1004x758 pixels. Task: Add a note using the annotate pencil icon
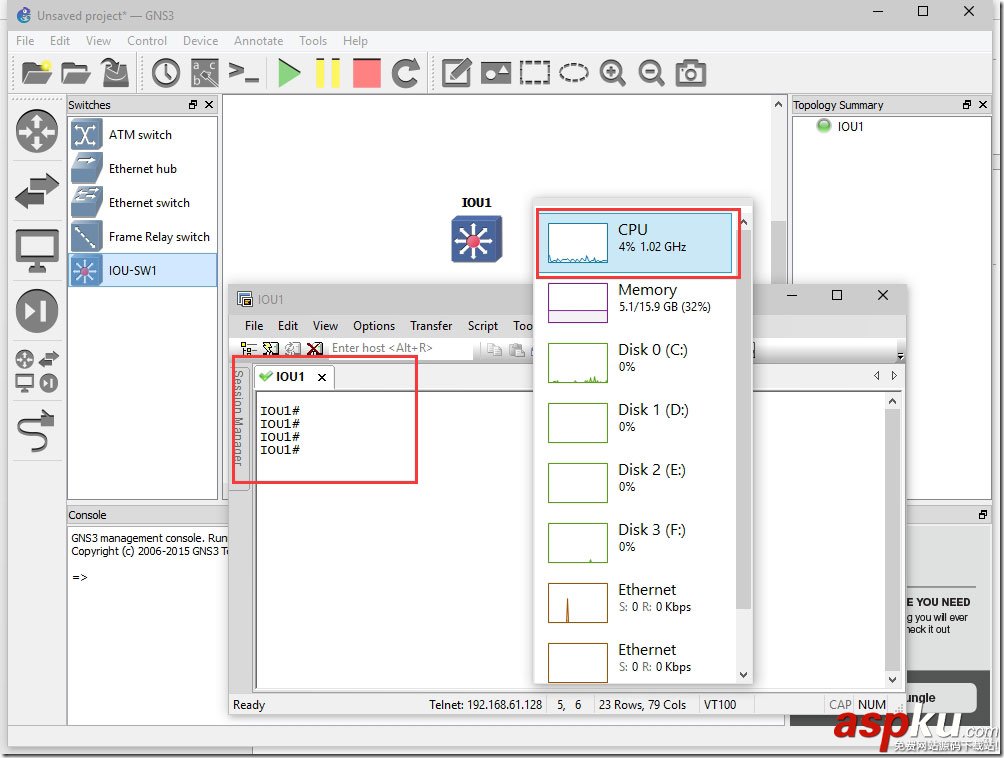tap(456, 72)
